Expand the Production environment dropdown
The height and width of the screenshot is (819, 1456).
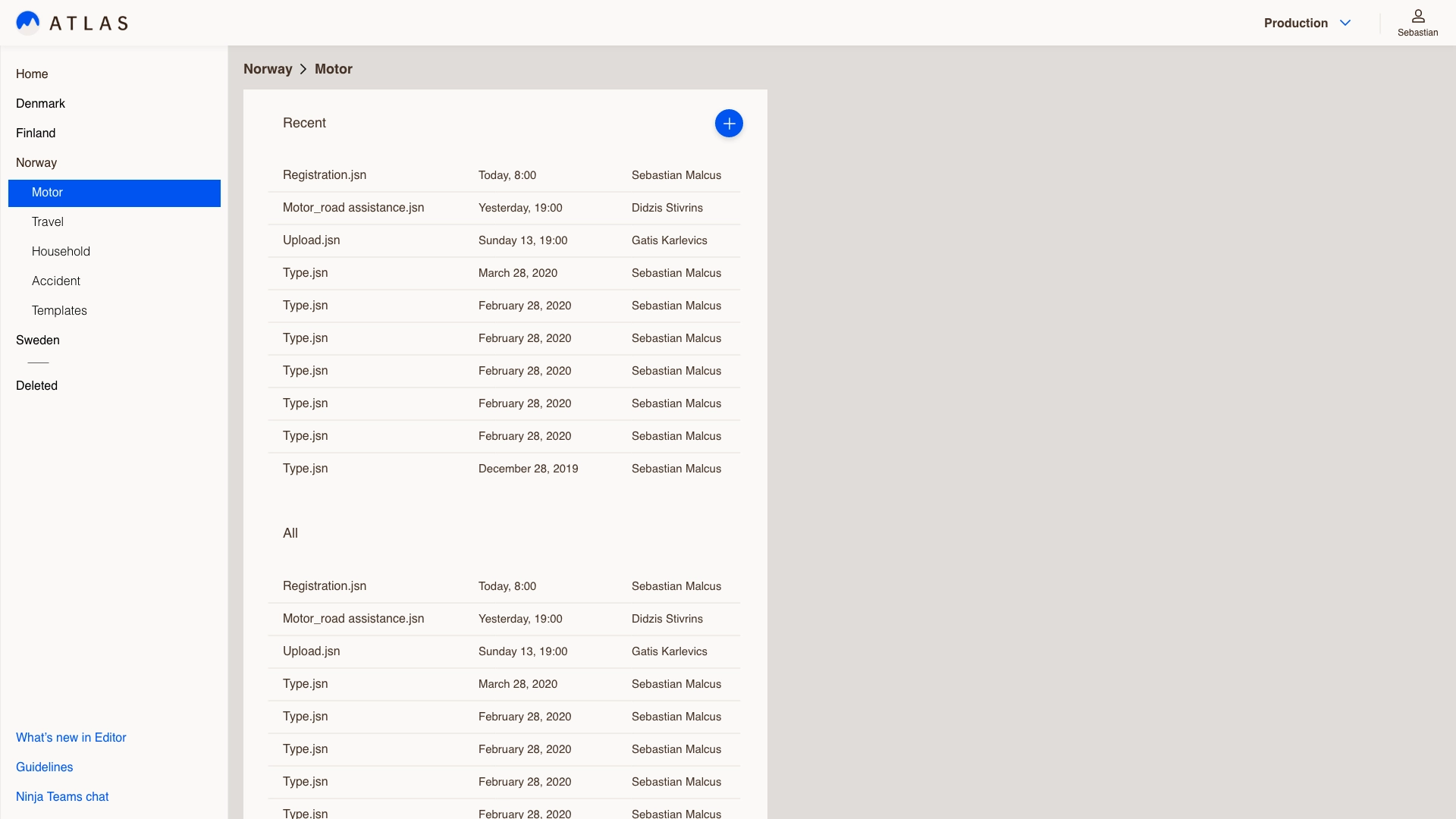pyautogui.click(x=1307, y=23)
